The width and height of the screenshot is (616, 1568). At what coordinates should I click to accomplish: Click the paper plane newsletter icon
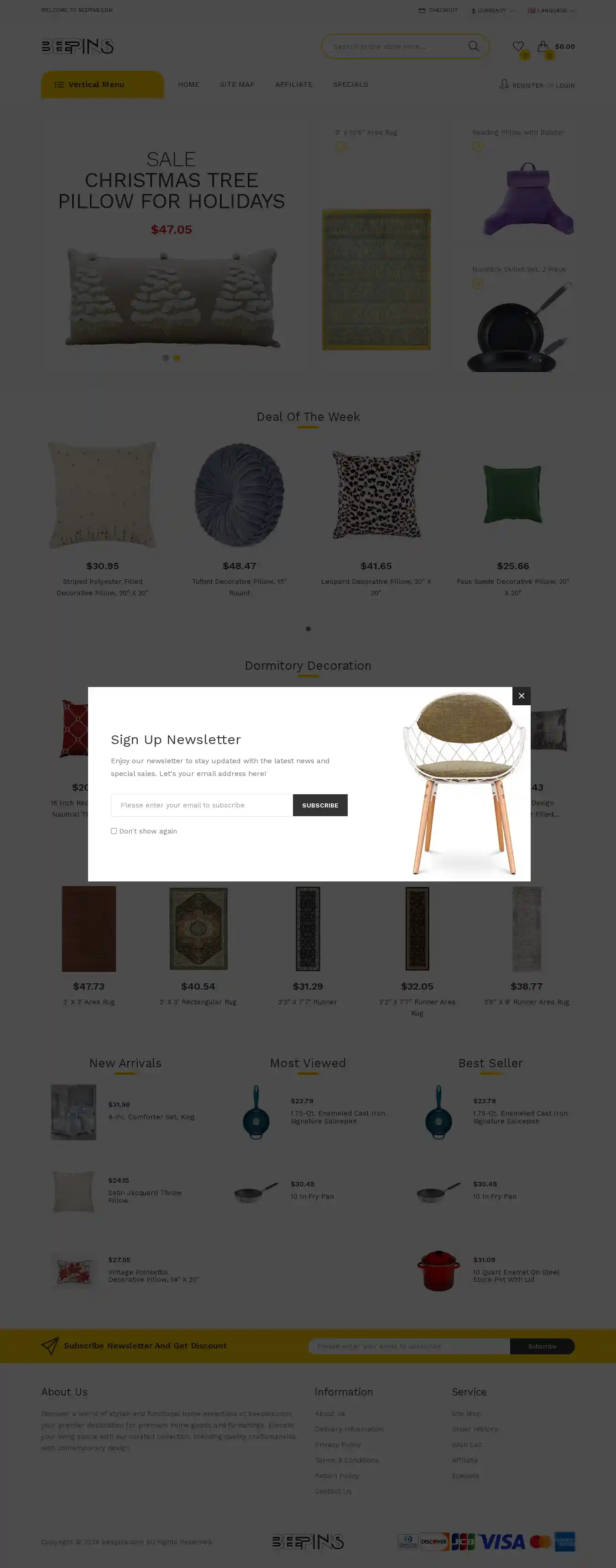[x=50, y=1345]
